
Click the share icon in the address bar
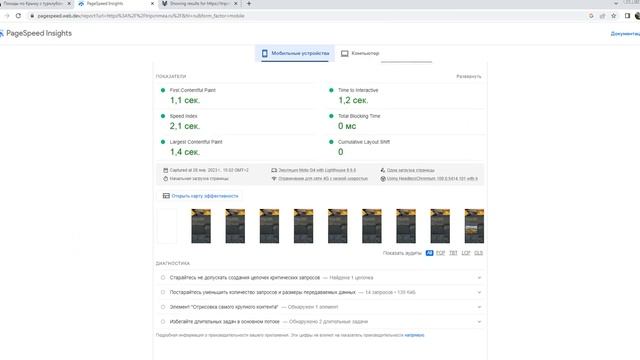(602, 16)
